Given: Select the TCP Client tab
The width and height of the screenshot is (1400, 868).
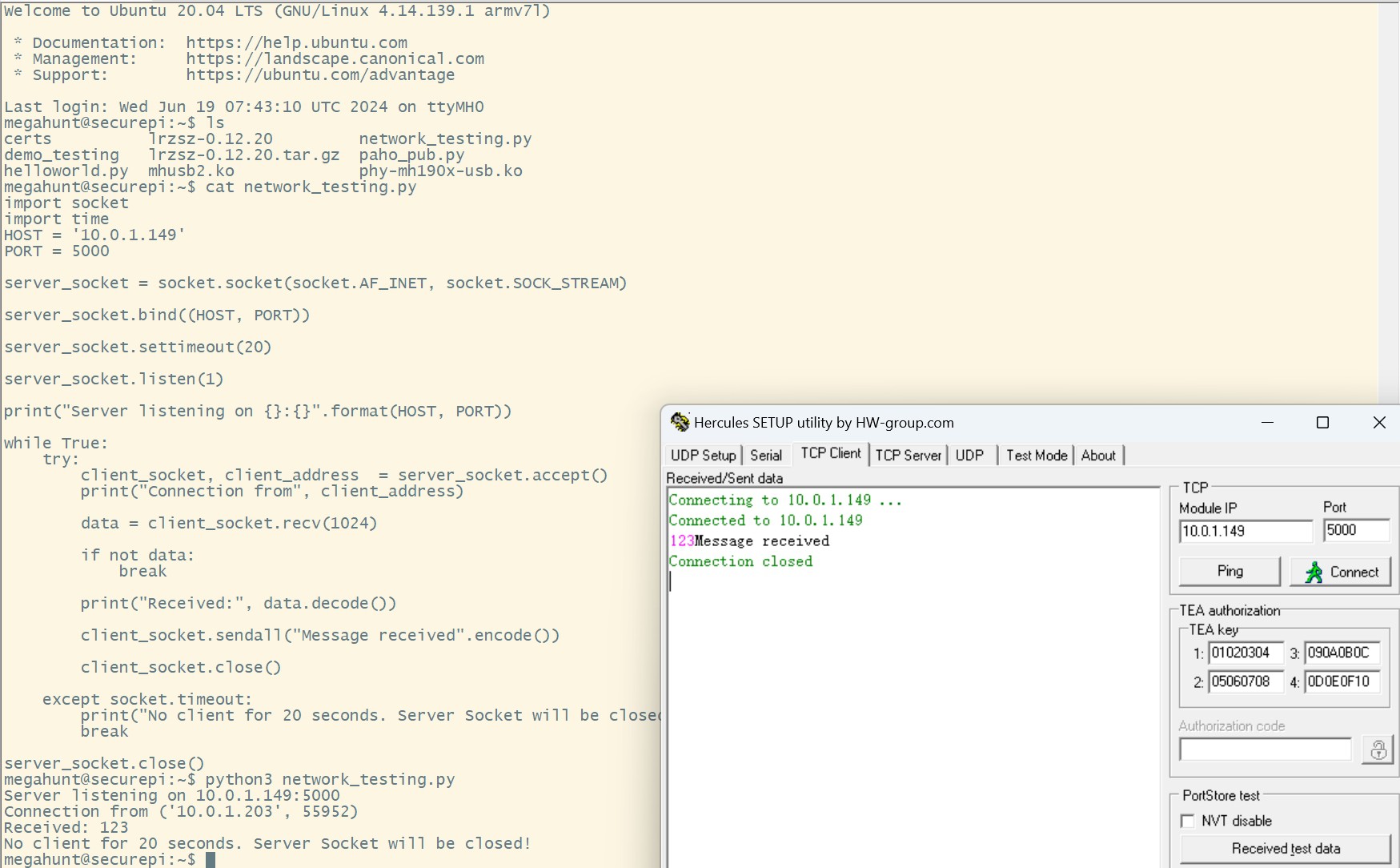Looking at the screenshot, I should pos(830,453).
